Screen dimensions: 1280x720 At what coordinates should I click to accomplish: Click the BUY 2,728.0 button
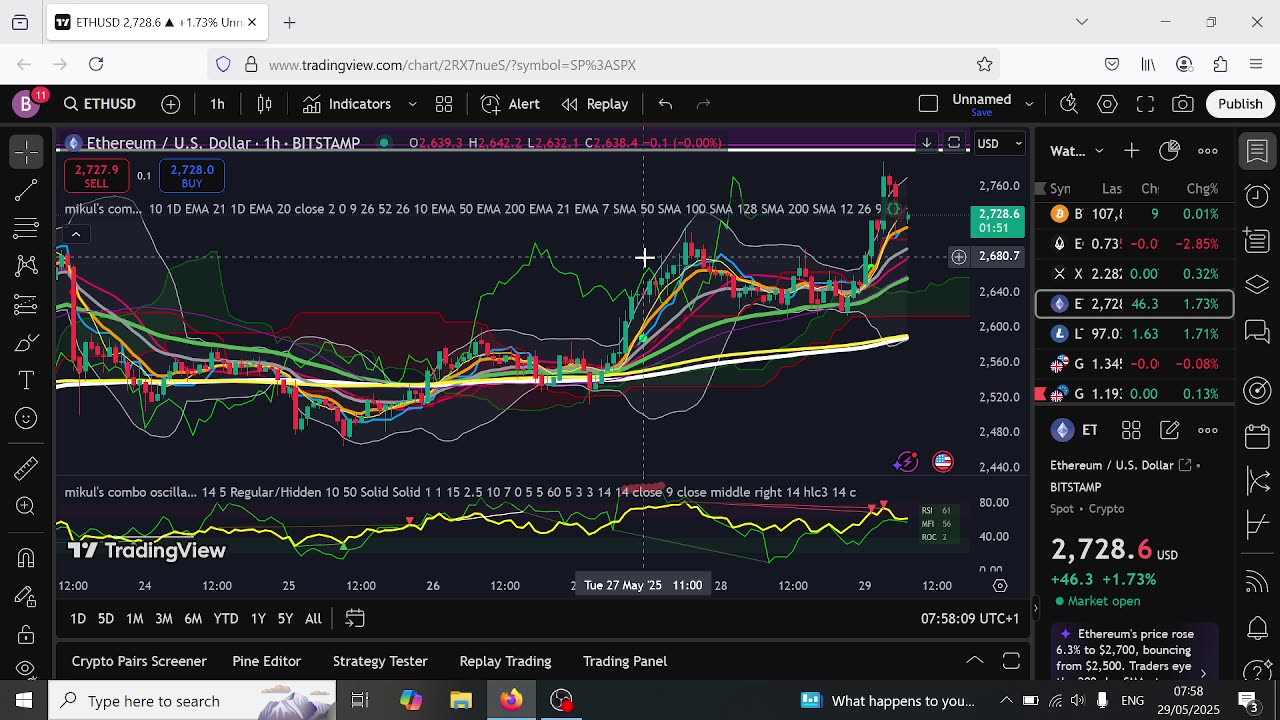pos(192,177)
